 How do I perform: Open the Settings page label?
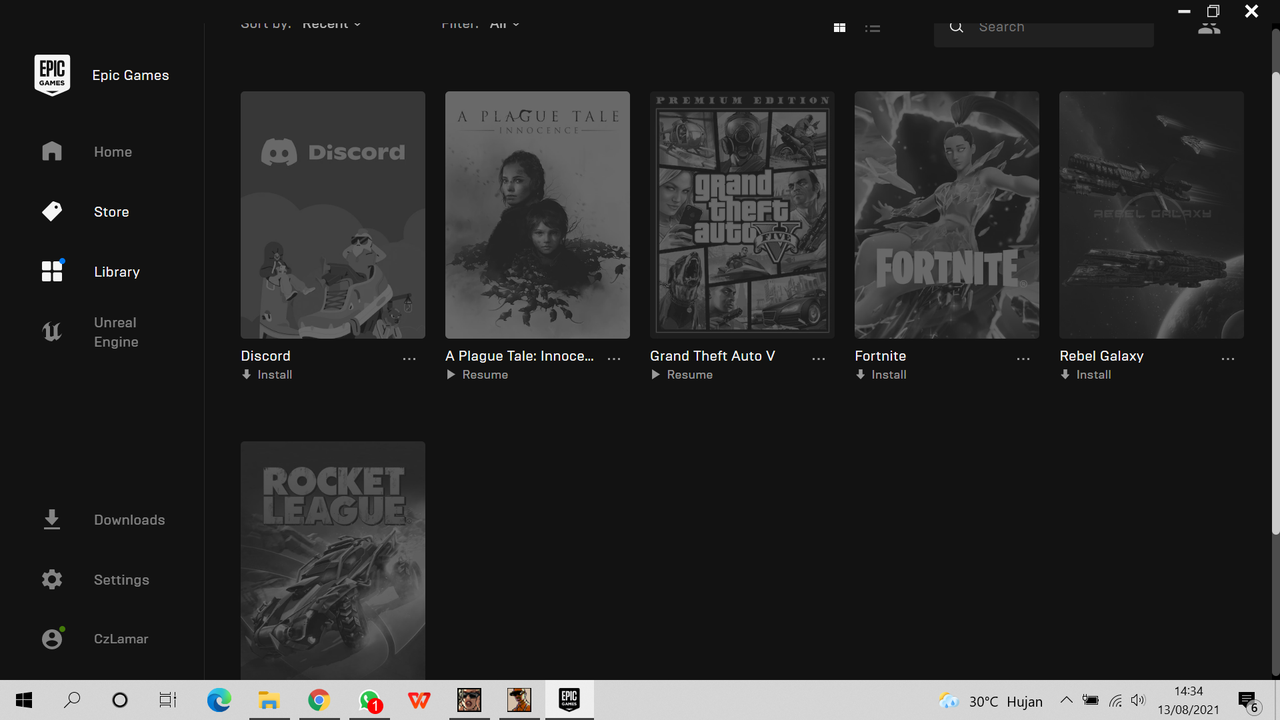pyautogui.click(x=121, y=580)
